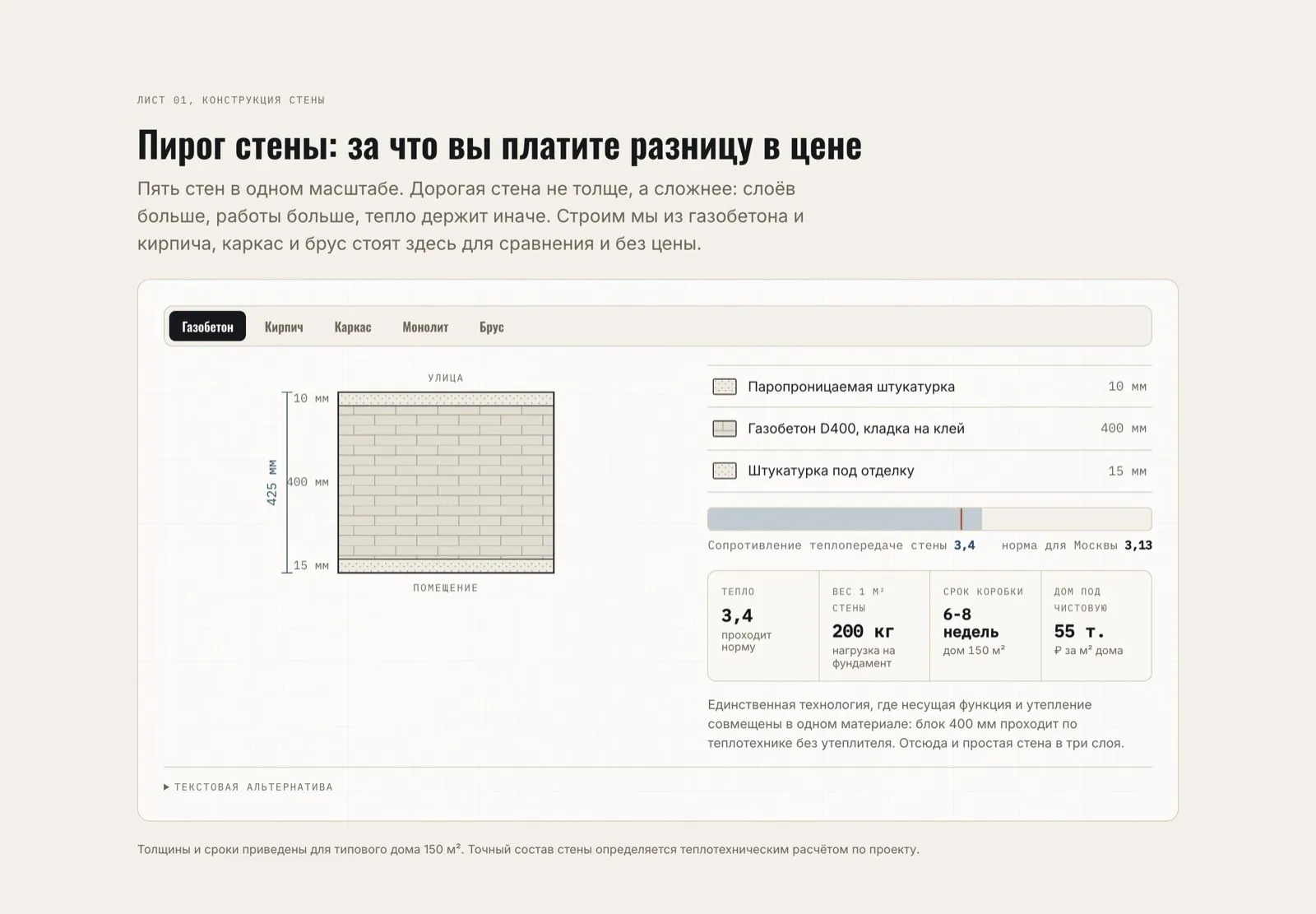Click the Пирог стены page heading
The width and height of the screenshot is (1316, 914).
coord(499,146)
